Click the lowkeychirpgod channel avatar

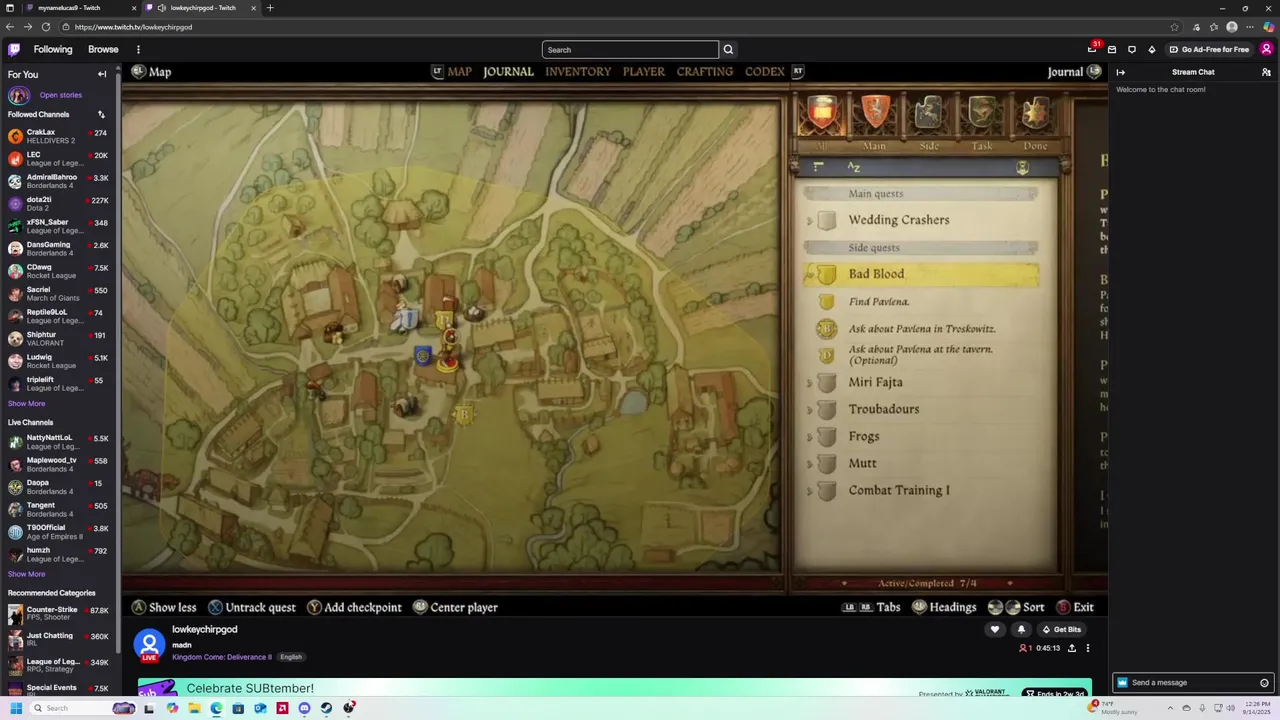click(149, 644)
